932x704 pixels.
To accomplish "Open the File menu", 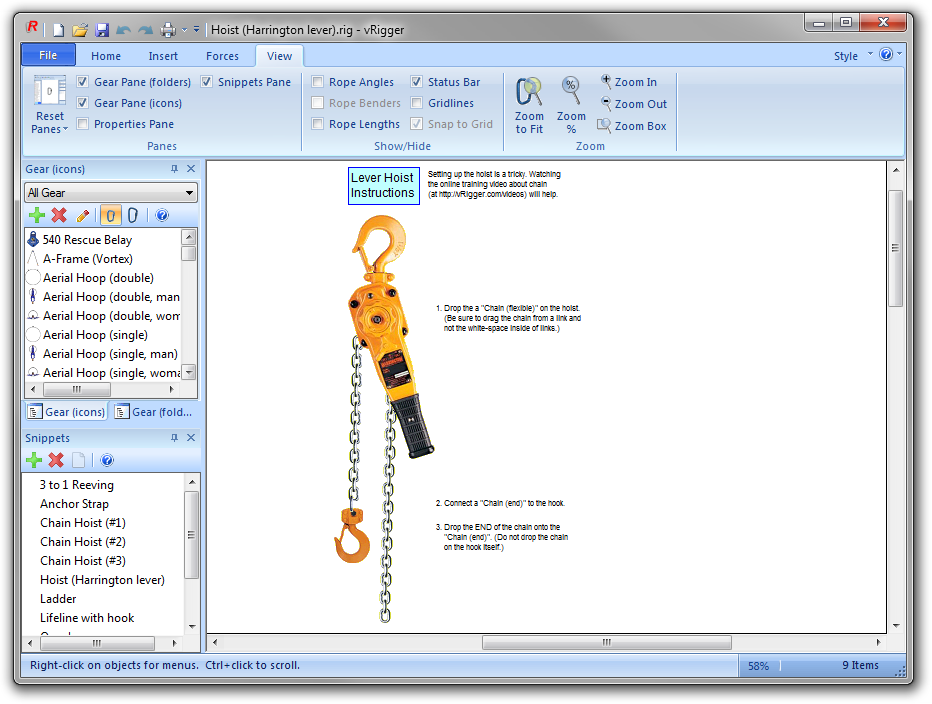I will tap(47, 55).
